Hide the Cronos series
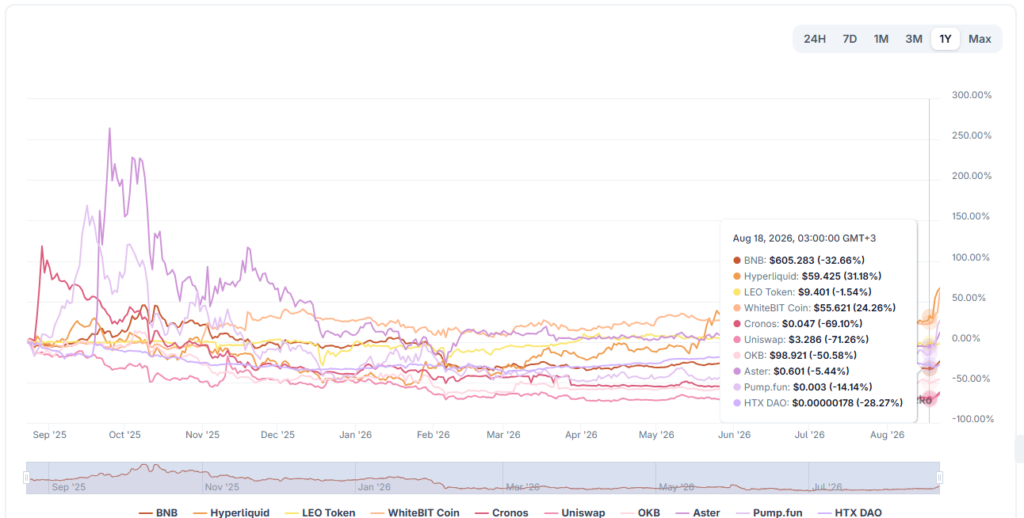Image resolution: width=1024 pixels, height=518 pixels. [501, 513]
